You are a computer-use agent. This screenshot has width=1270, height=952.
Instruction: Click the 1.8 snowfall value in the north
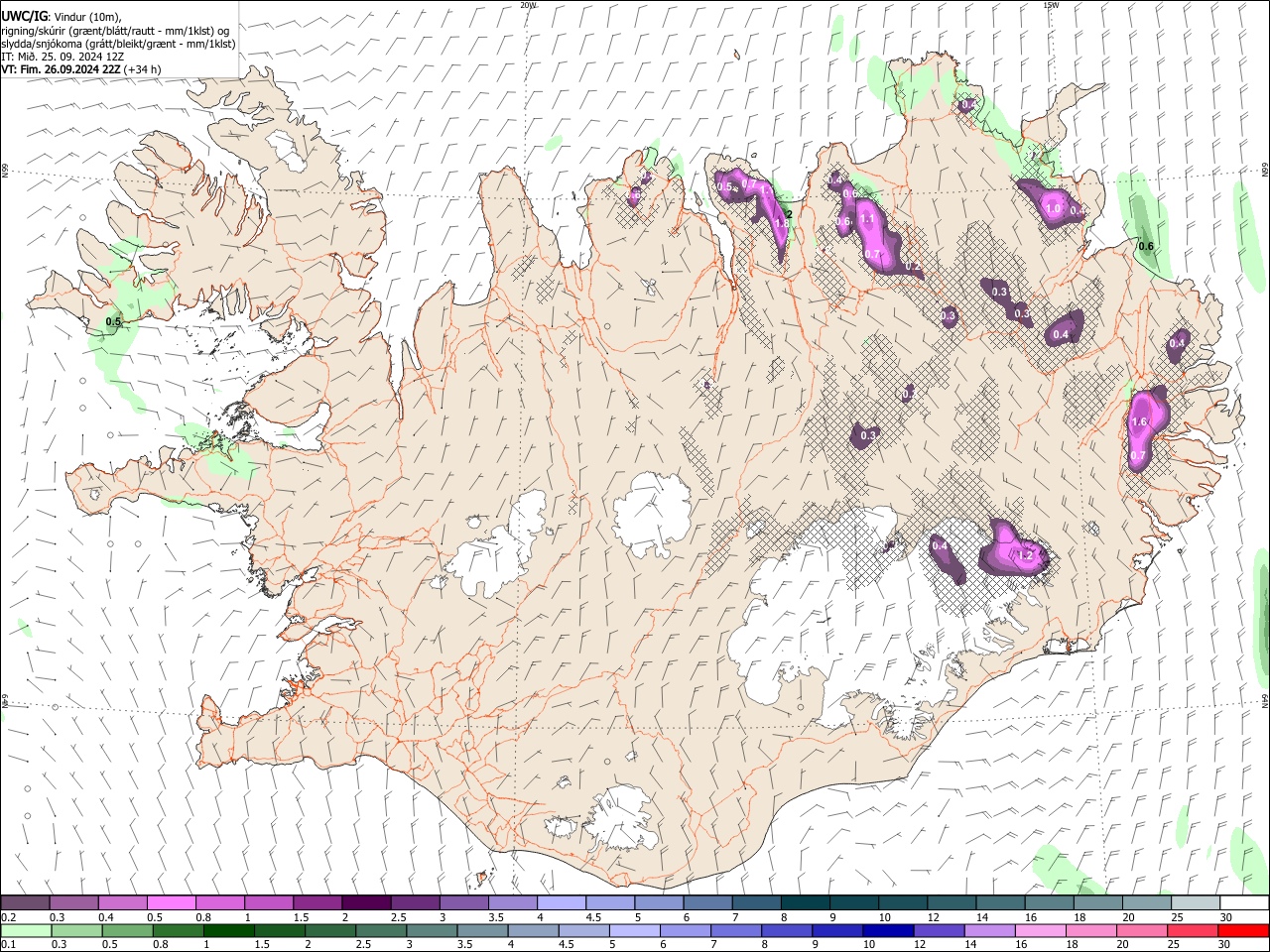pyautogui.click(x=781, y=224)
